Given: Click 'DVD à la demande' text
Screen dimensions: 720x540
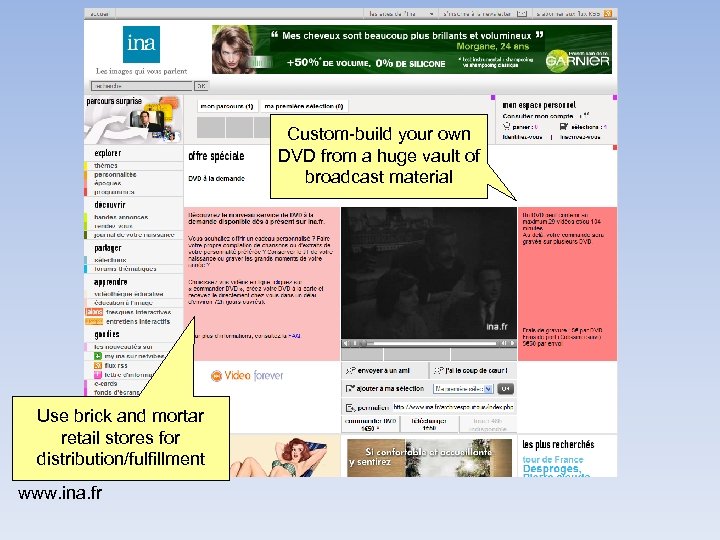Looking at the screenshot, I should 216,179.
